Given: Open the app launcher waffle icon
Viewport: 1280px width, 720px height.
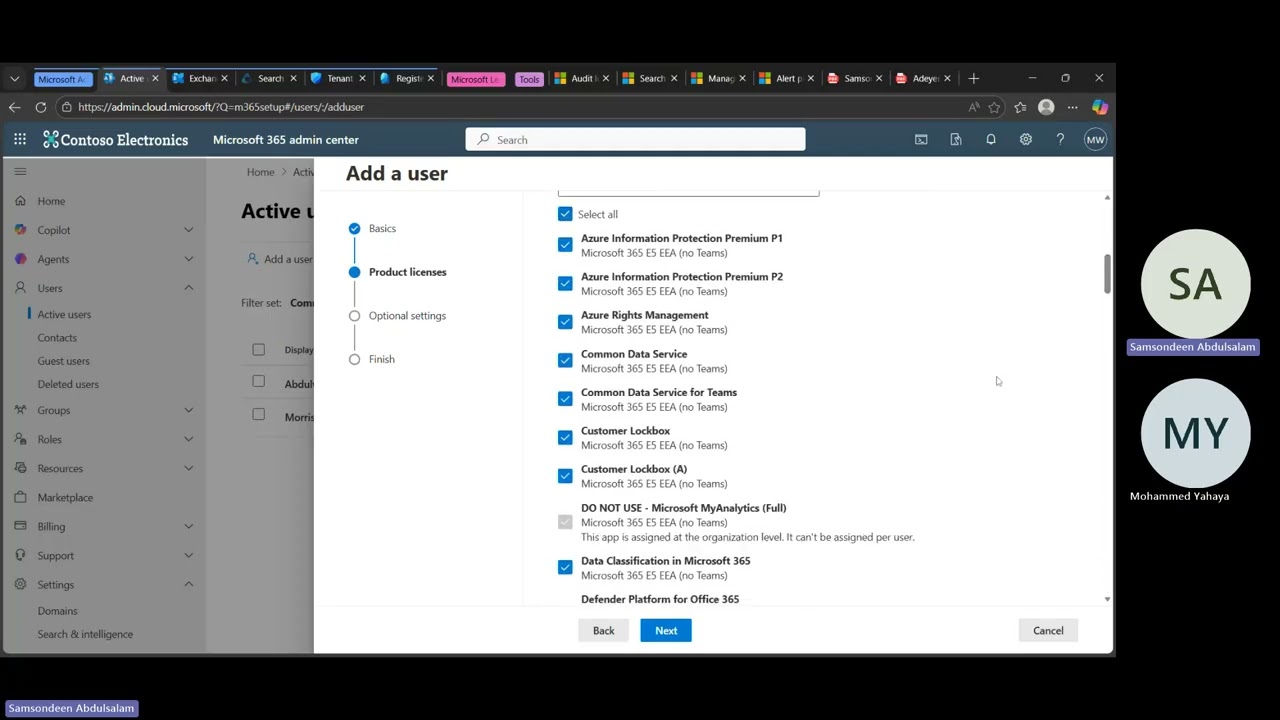Looking at the screenshot, I should click(x=20, y=140).
